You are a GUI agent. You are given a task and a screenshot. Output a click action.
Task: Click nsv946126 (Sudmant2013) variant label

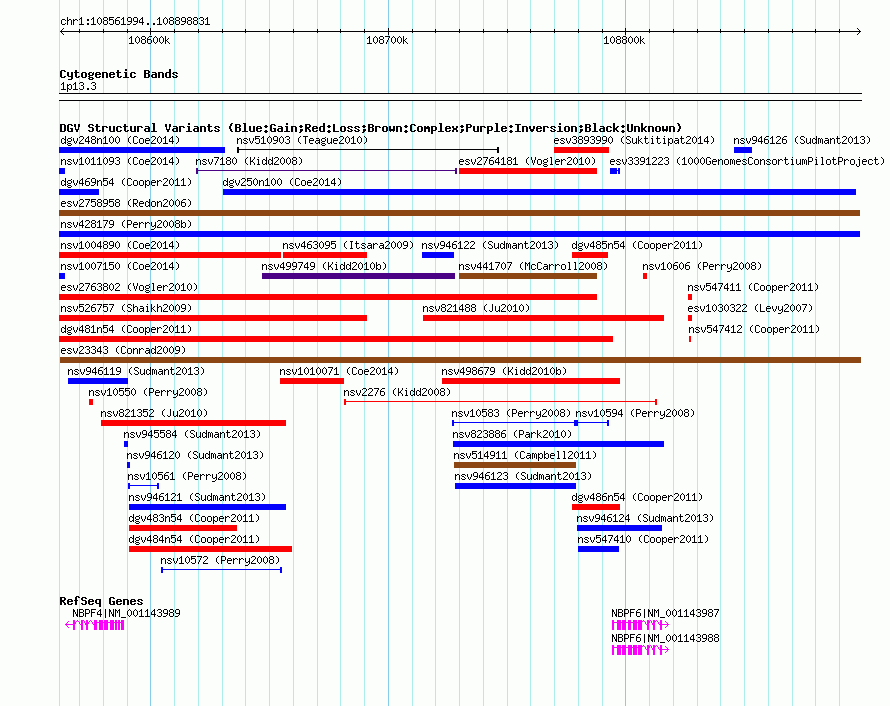(x=801, y=140)
